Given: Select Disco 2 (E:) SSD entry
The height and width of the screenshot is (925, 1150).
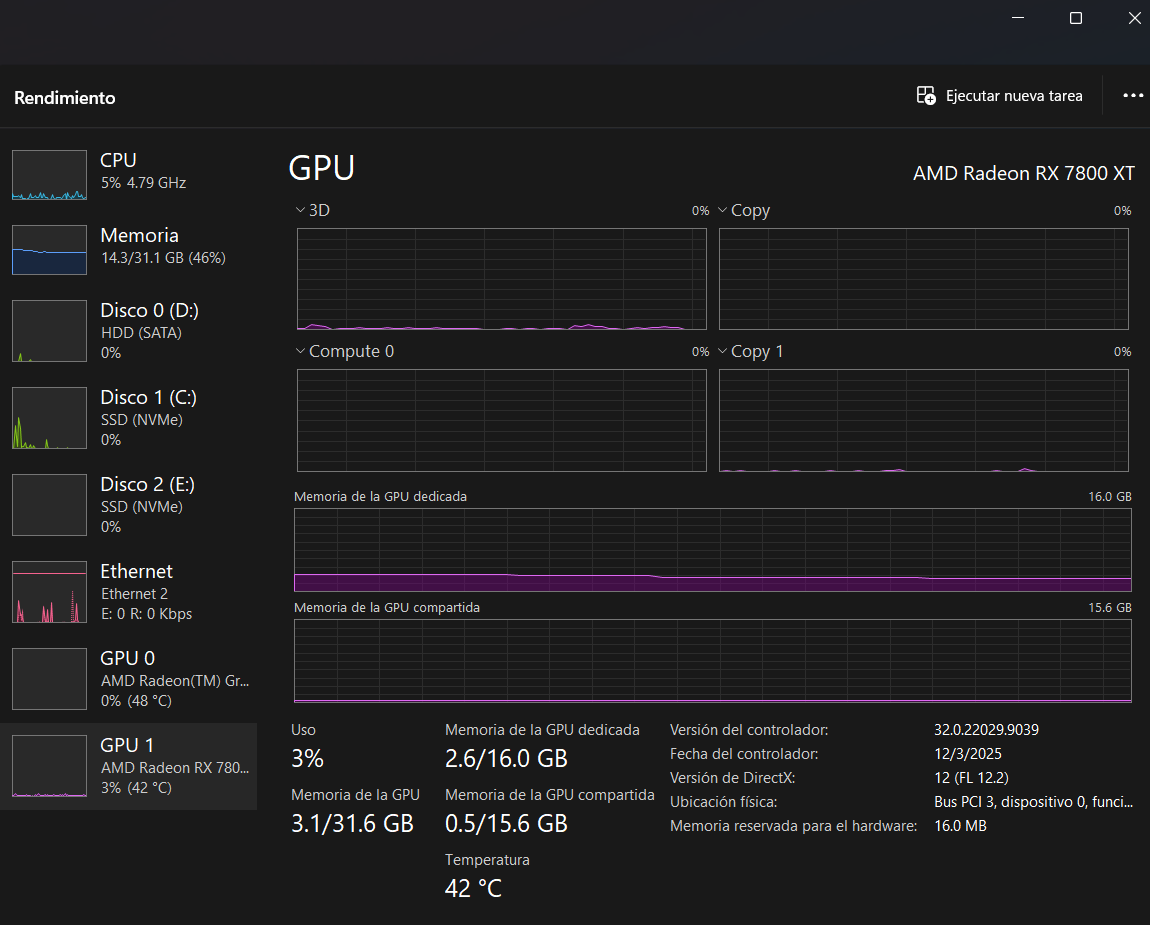Looking at the screenshot, I should [x=141, y=505].
